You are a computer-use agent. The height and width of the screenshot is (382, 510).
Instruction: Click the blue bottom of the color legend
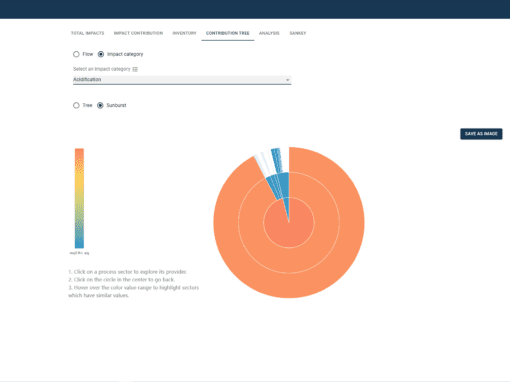tap(79, 243)
